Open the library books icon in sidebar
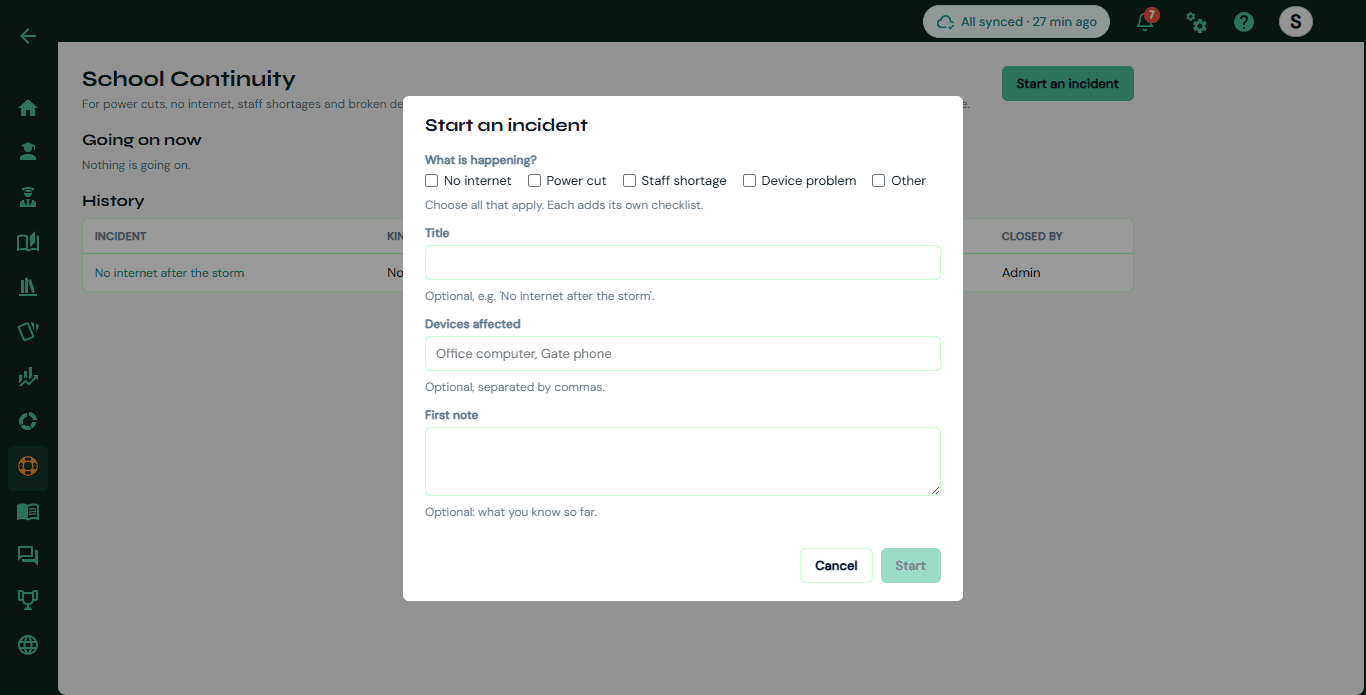This screenshot has width=1366, height=695. click(x=28, y=287)
